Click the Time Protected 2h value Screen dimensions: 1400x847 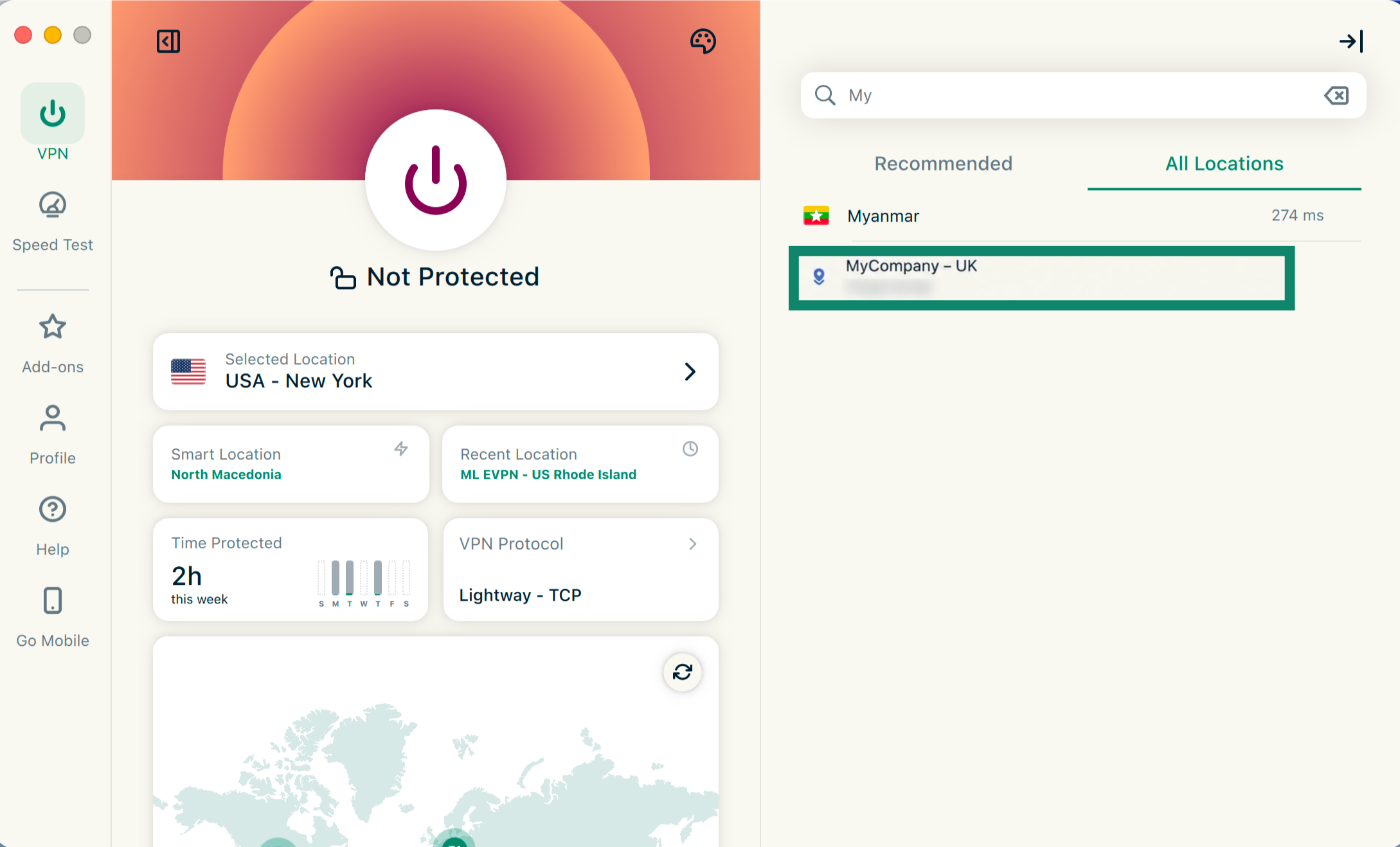tap(187, 576)
